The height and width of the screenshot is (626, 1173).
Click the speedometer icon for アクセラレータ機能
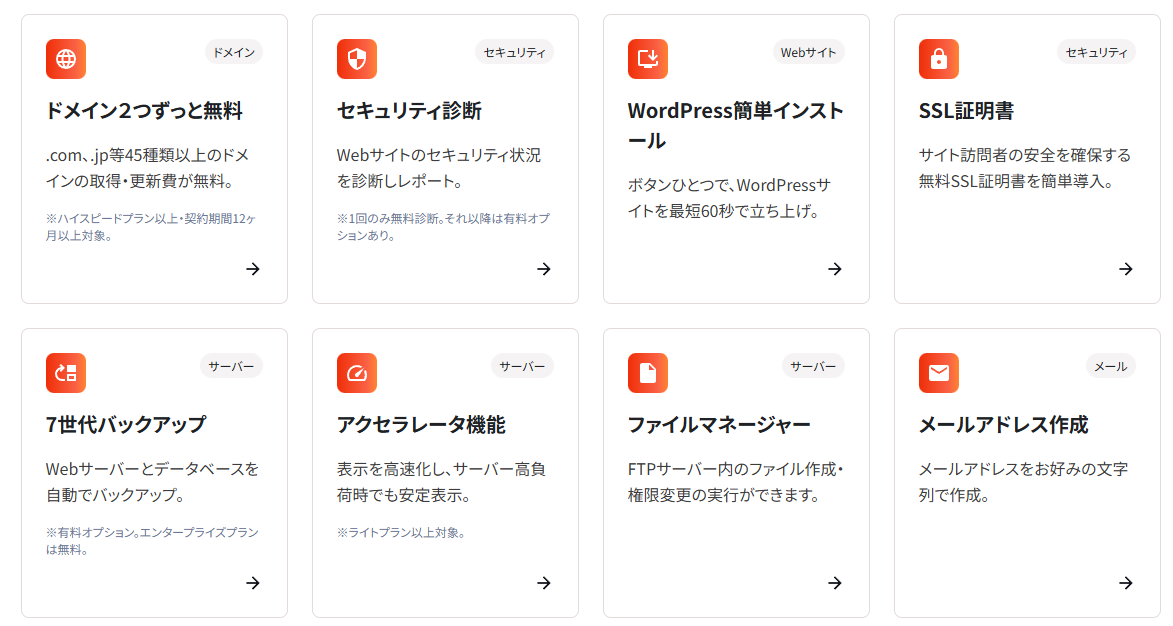pos(357,373)
